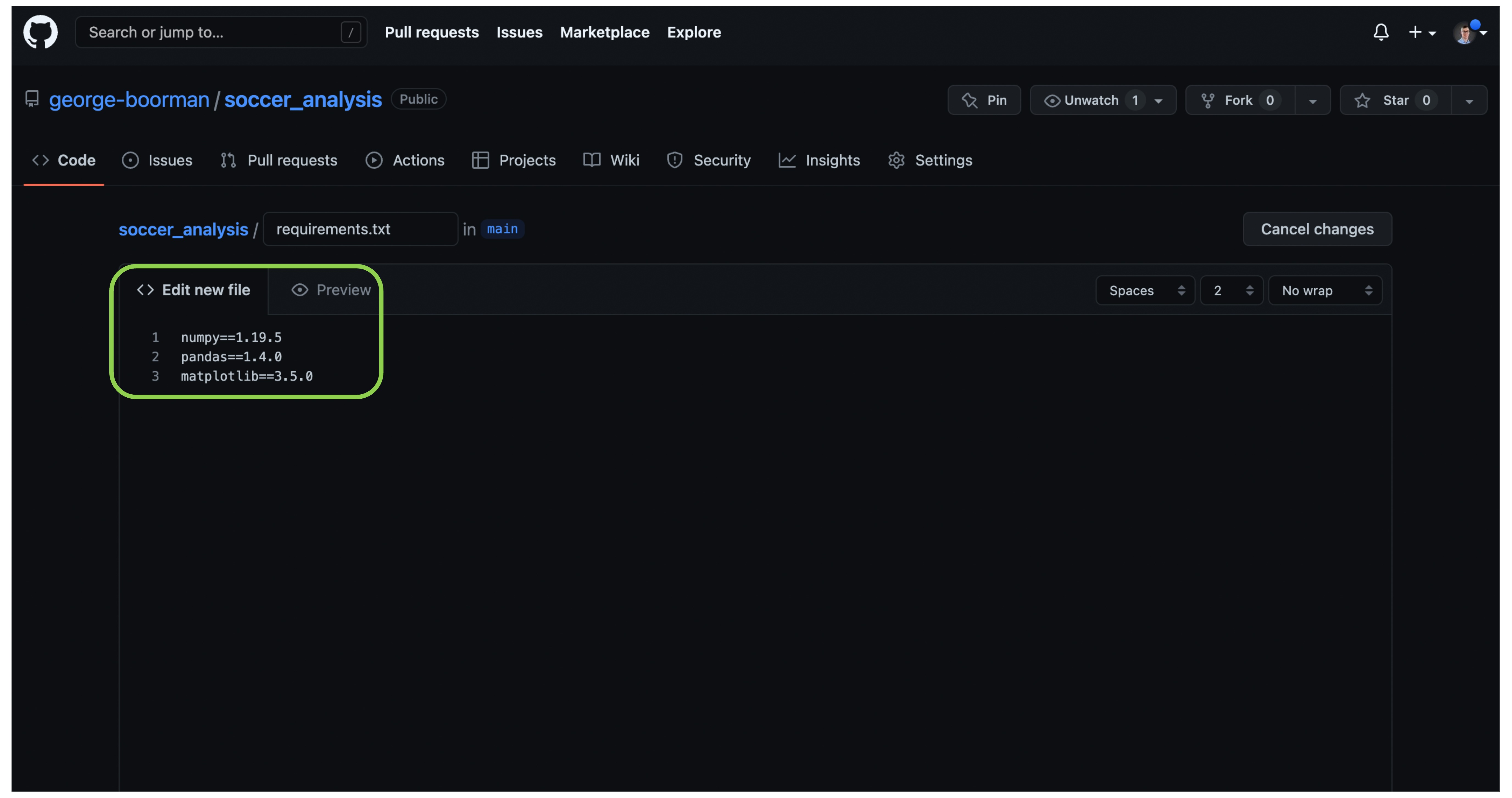
Task: Open the indent size 2 dropdown
Action: click(1231, 291)
